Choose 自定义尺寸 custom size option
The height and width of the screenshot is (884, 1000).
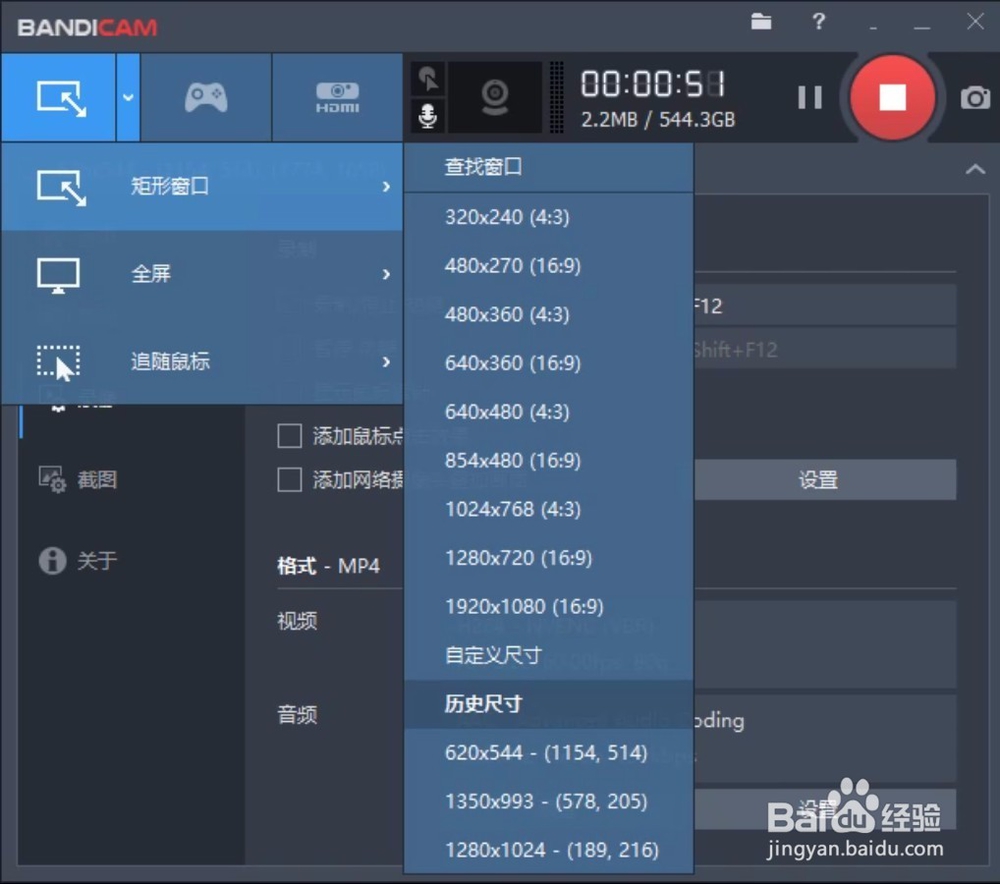coord(548,654)
